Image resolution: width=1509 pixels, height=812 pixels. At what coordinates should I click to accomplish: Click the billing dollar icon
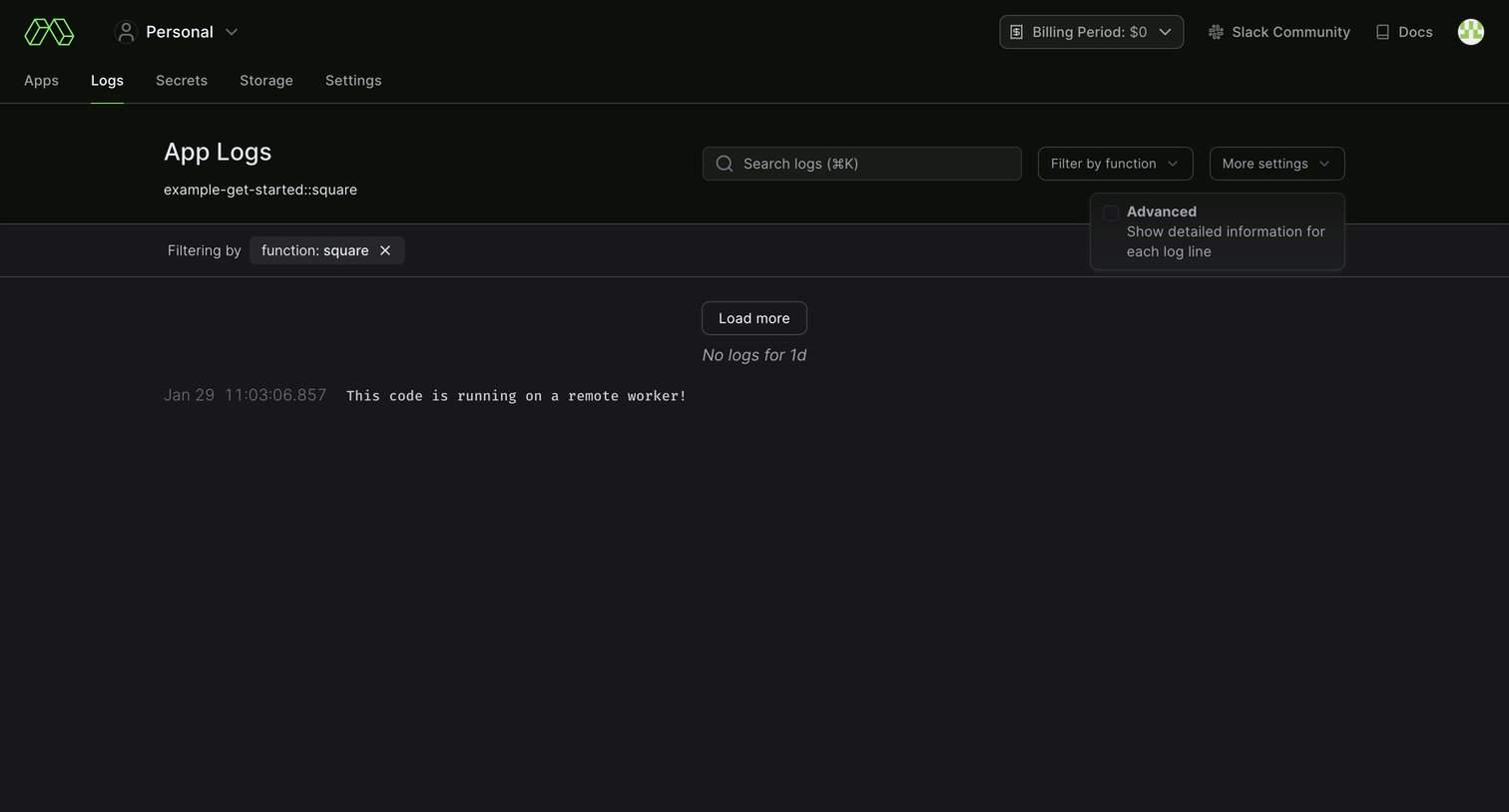[x=1016, y=32]
